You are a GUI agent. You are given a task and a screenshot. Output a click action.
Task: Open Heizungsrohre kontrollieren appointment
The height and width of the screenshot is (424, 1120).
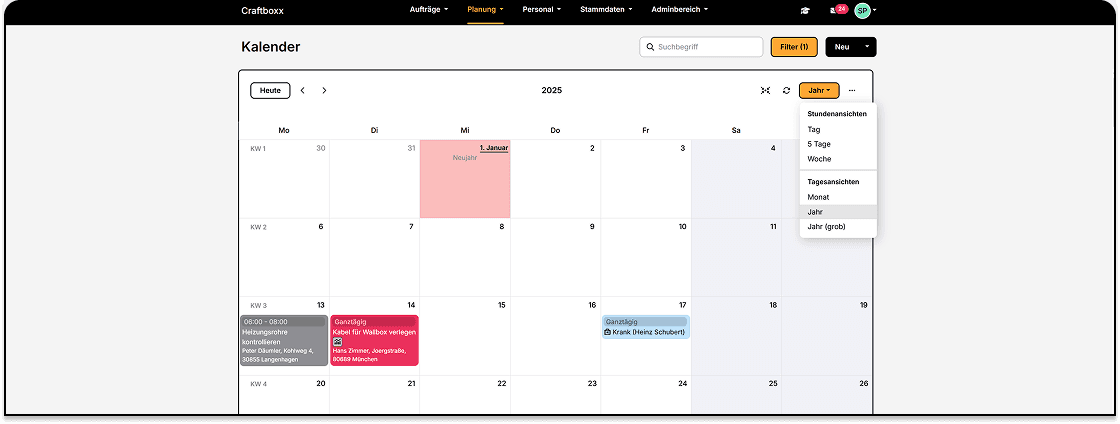[x=284, y=340]
